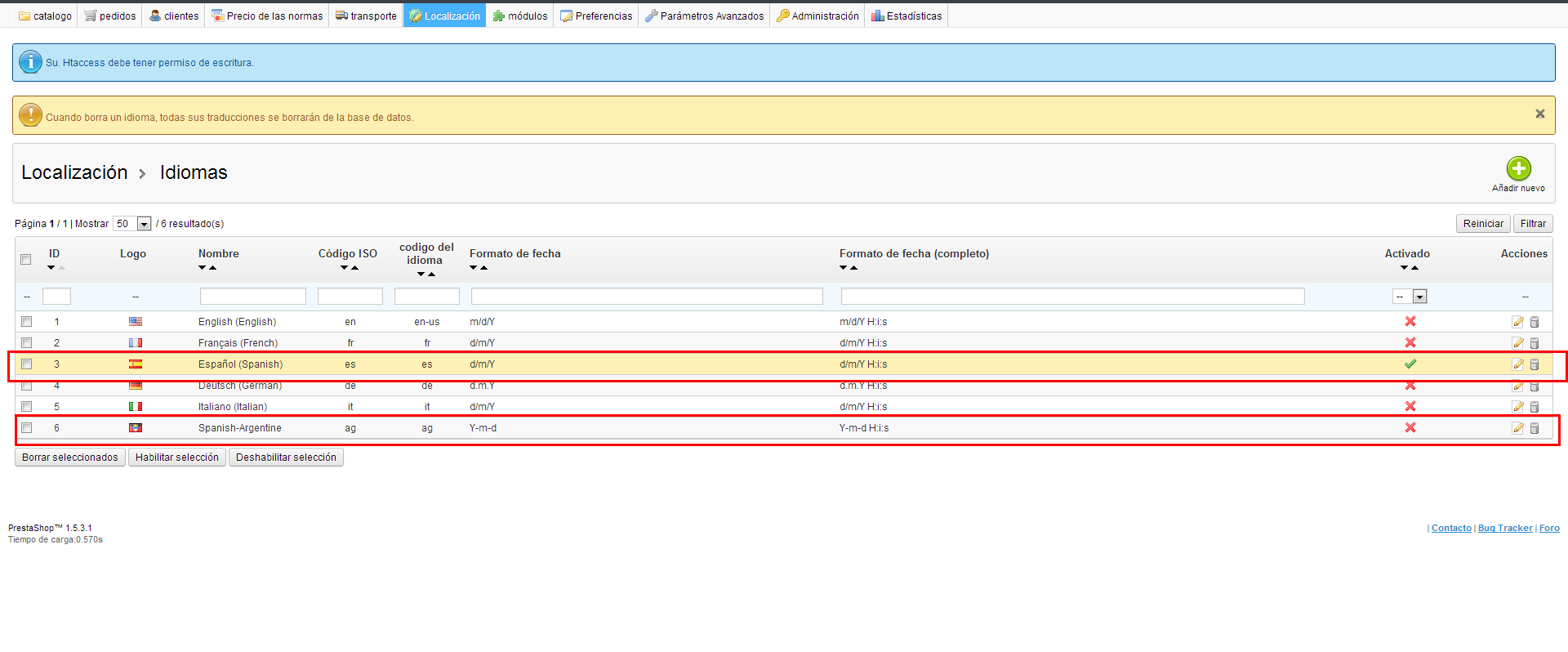
Task: Open the Foro footer link
Action: pos(1549,529)
